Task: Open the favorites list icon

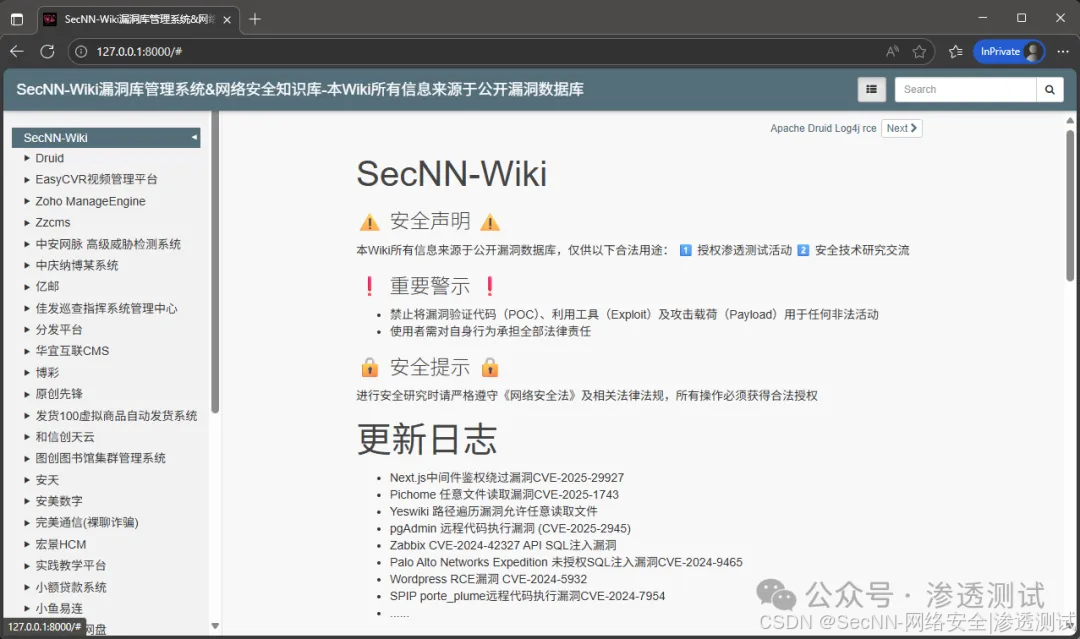Action: click(x=955, y=52)
